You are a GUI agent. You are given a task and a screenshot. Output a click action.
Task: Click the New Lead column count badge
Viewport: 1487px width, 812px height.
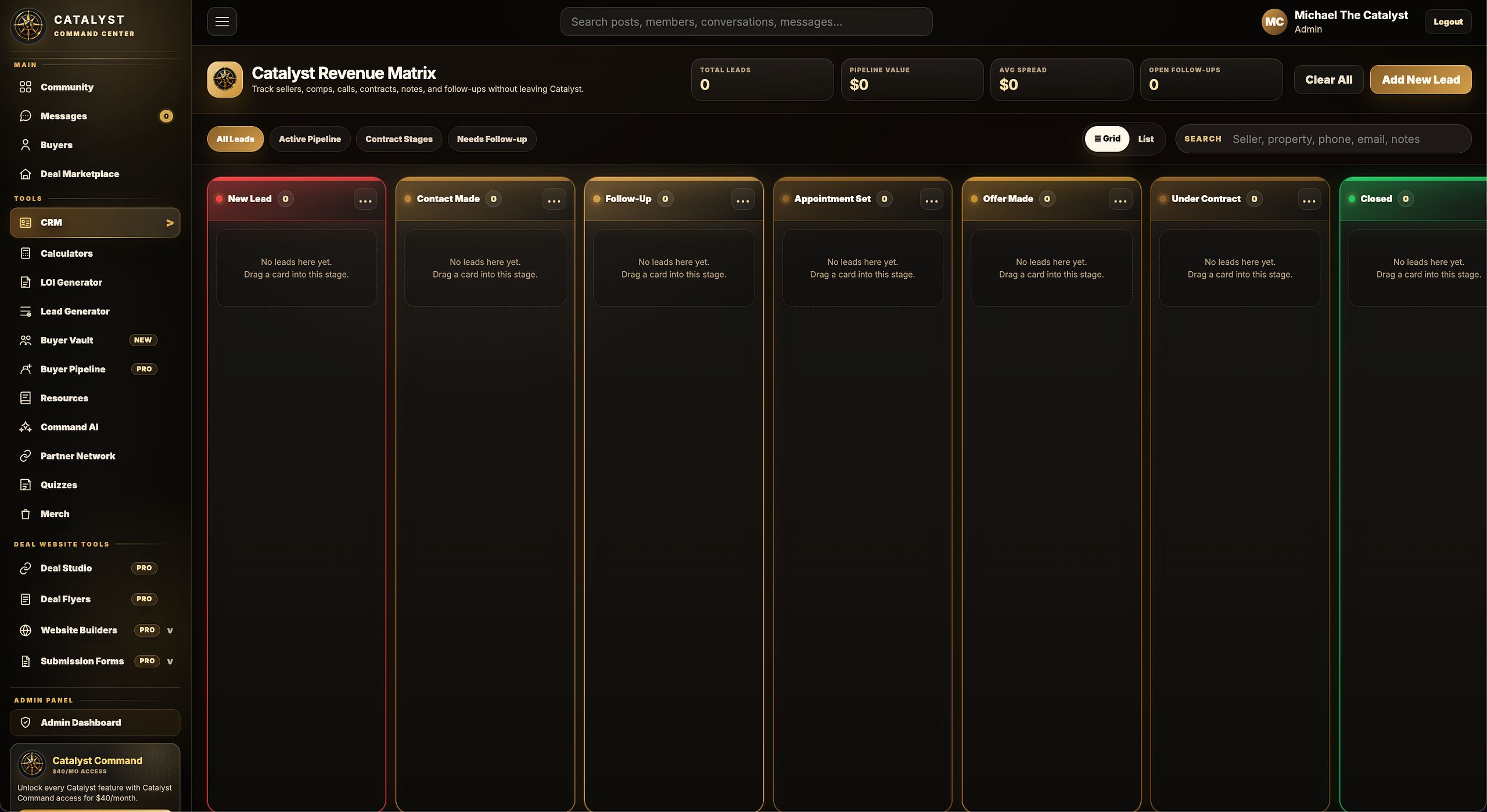[x=285, y=199]
